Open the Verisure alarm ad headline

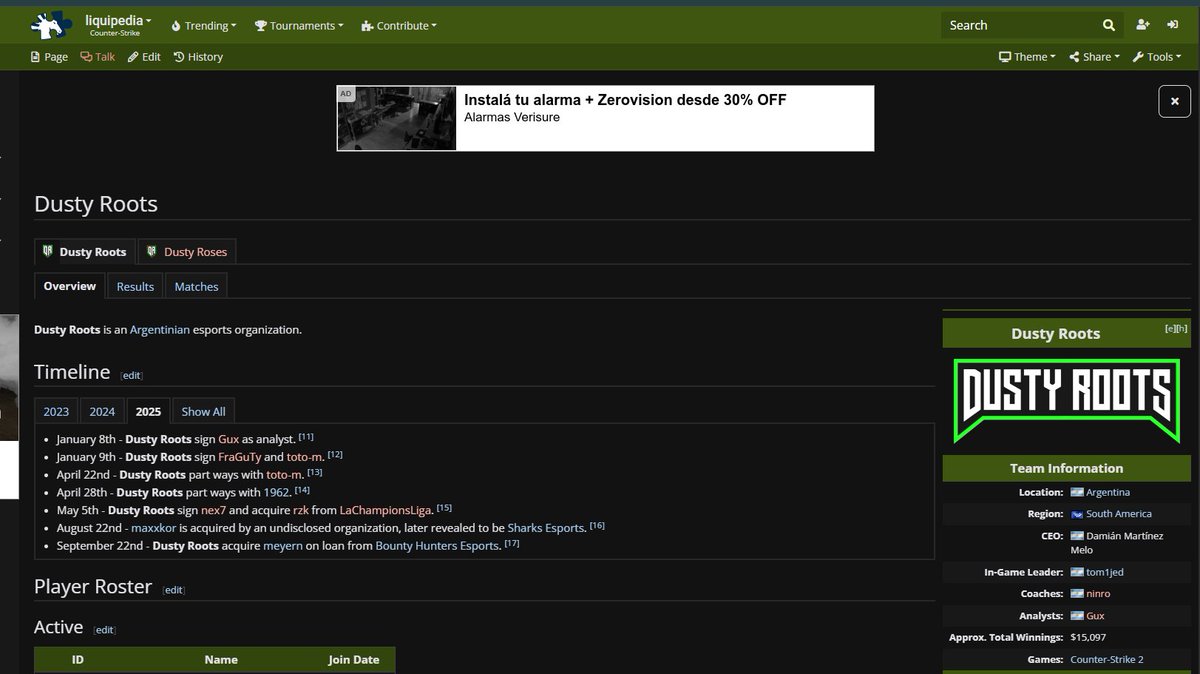pyautogui.click(x=625, y=100)
